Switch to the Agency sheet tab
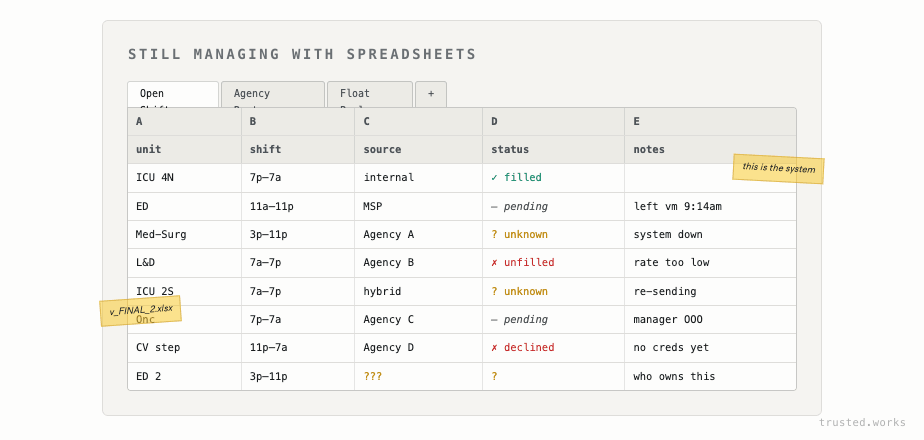 pyautogui.click(x=272, y=94)
